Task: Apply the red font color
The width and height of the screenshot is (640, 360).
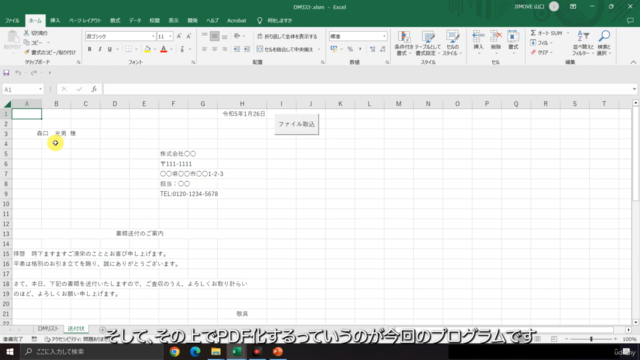Action: point(164,49)
